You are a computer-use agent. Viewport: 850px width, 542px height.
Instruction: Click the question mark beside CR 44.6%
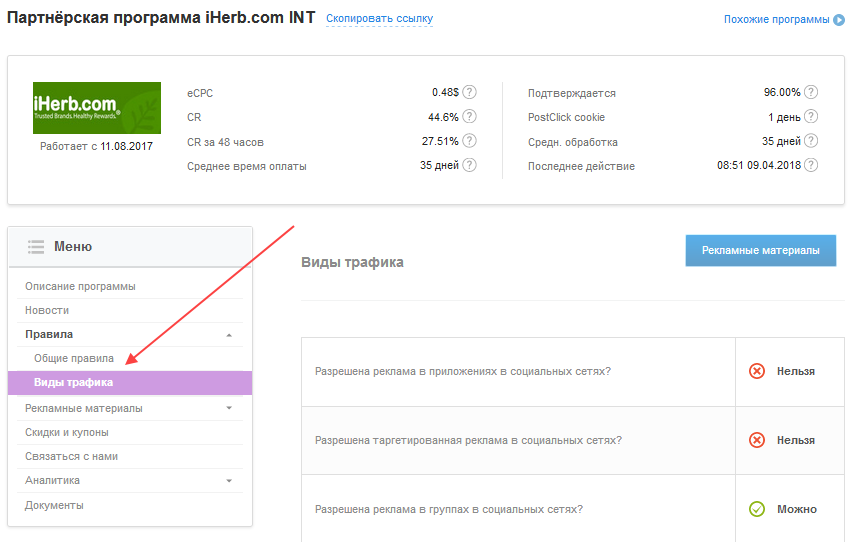point(469,117)
